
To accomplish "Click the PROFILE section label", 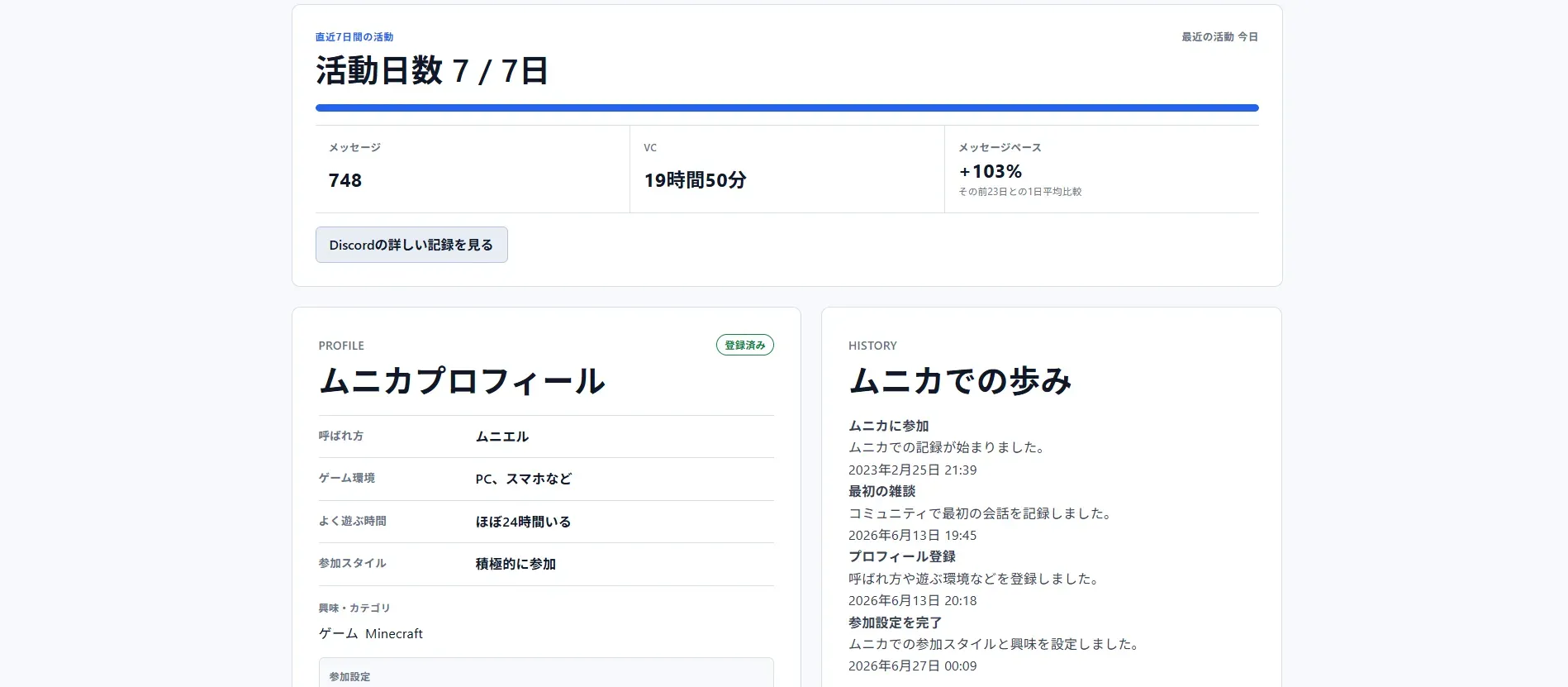I will click(x=341, y=346).
